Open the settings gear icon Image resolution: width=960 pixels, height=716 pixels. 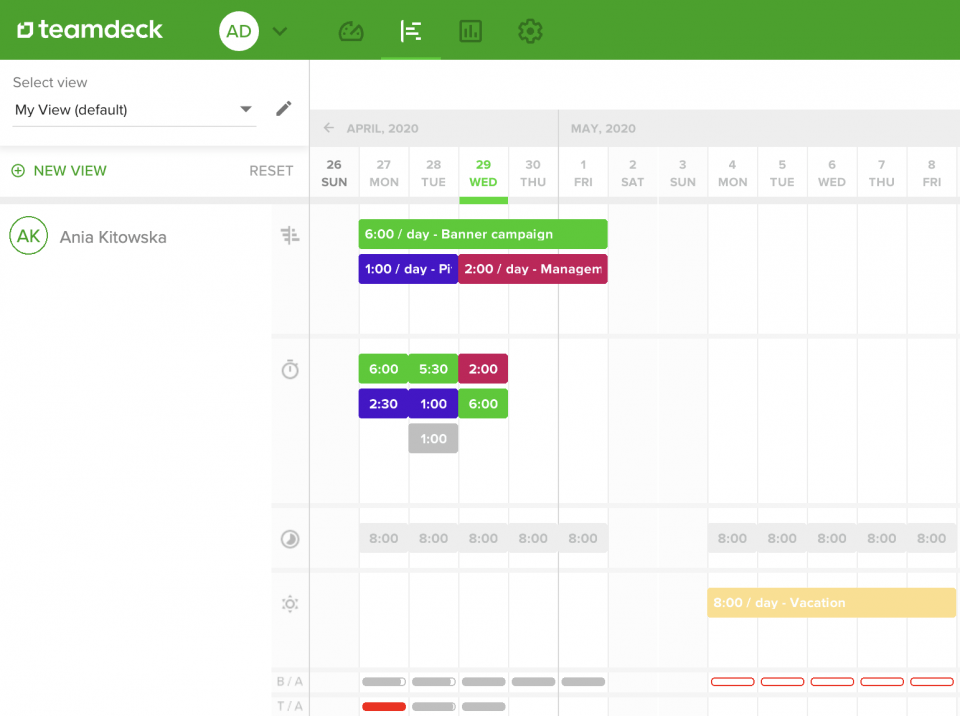coord(530,31)
